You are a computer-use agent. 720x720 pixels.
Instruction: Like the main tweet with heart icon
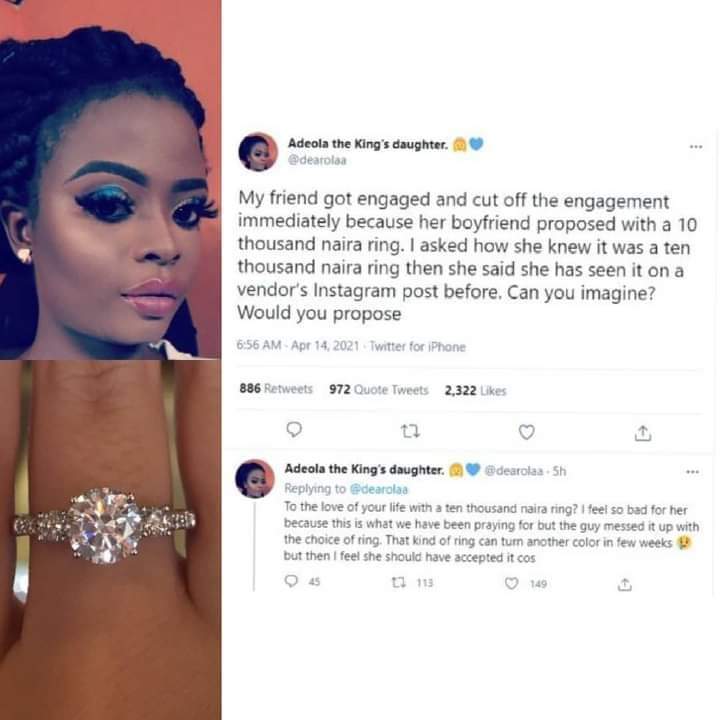coord(526,432)
